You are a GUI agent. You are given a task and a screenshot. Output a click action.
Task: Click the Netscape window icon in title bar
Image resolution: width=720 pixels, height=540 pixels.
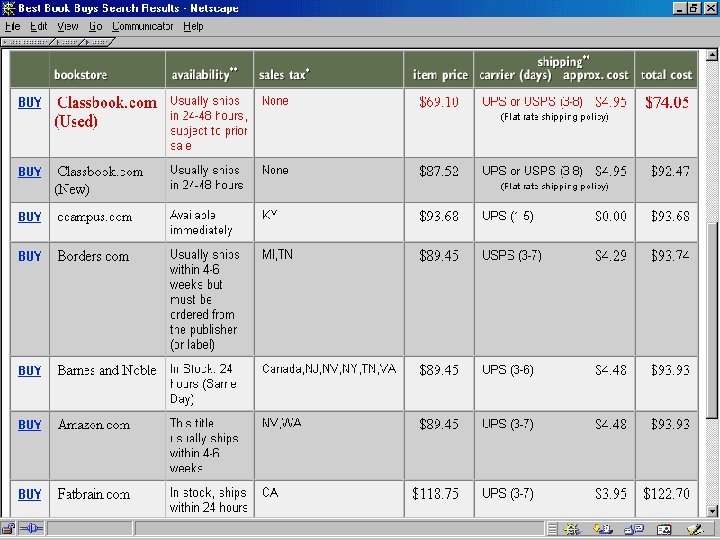pos(8,8)
